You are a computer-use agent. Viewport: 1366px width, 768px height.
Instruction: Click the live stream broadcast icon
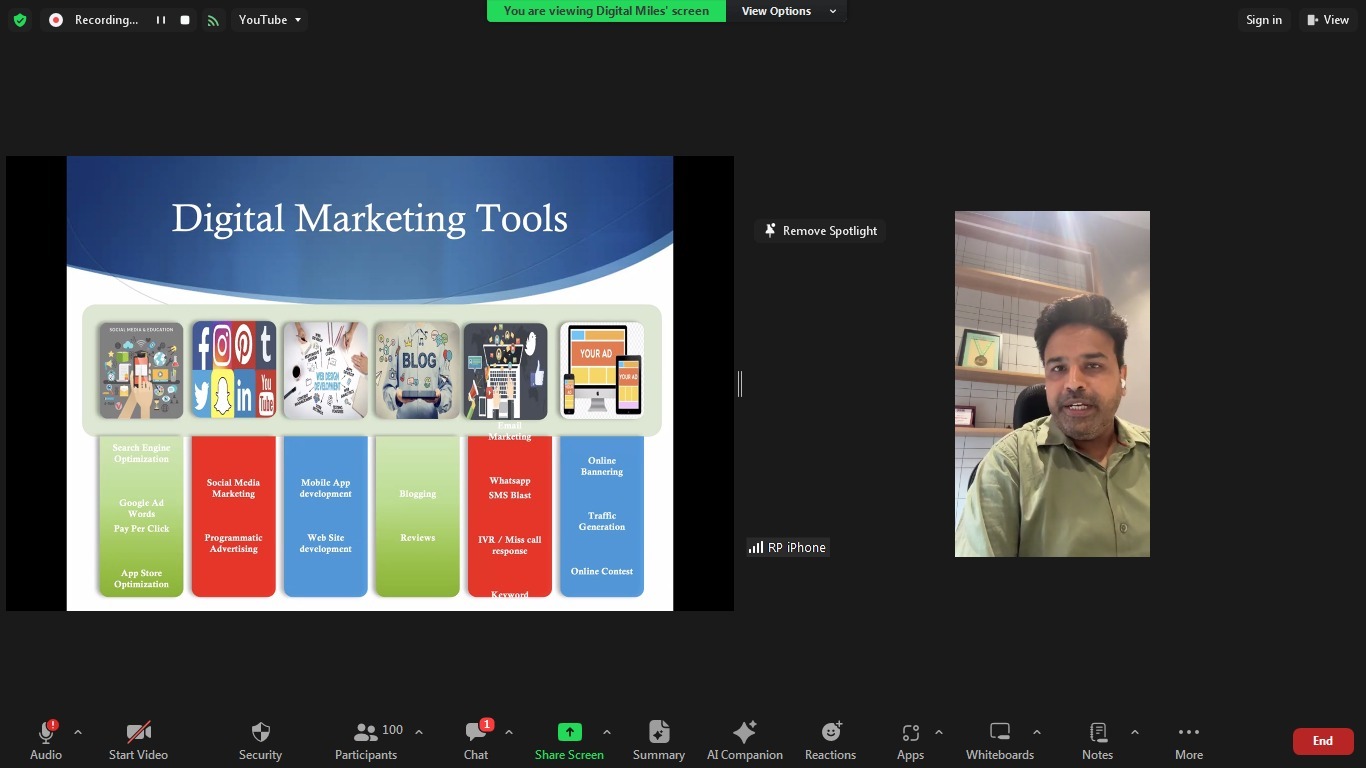point(213,20)
